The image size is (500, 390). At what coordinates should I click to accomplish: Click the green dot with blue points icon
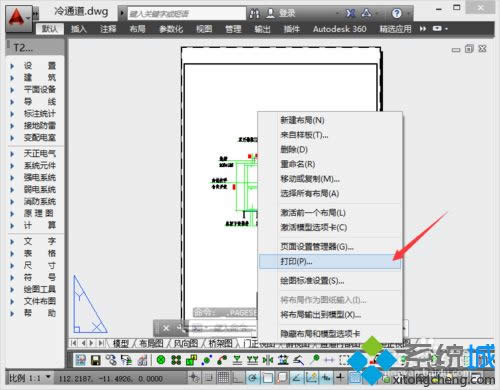[x=207, y=360]
